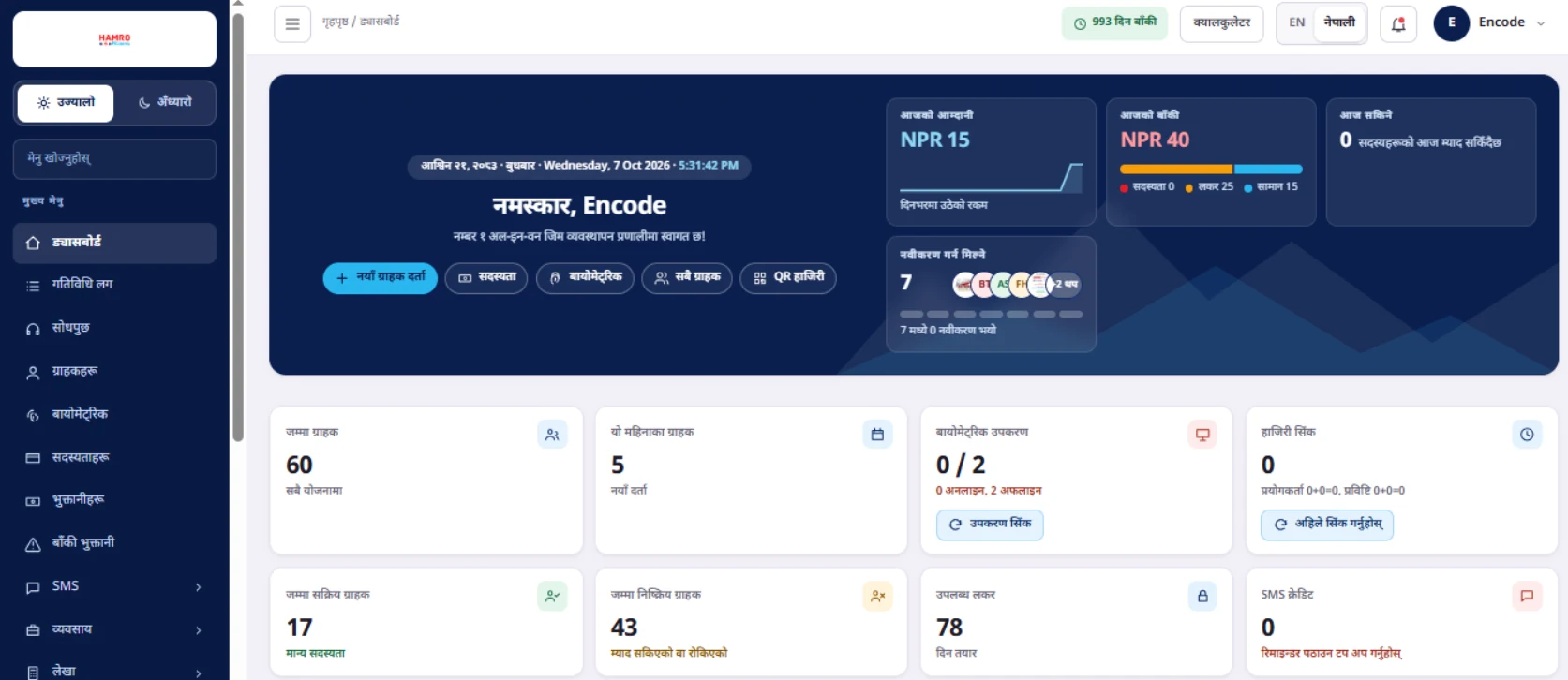Click the बायोमेट्रिक quick action button

[585, 278]
